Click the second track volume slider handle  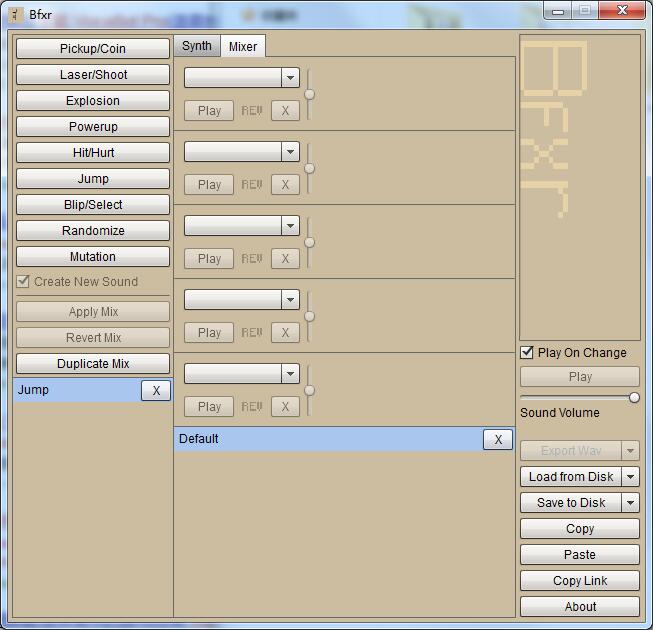(x=309, y=168)
